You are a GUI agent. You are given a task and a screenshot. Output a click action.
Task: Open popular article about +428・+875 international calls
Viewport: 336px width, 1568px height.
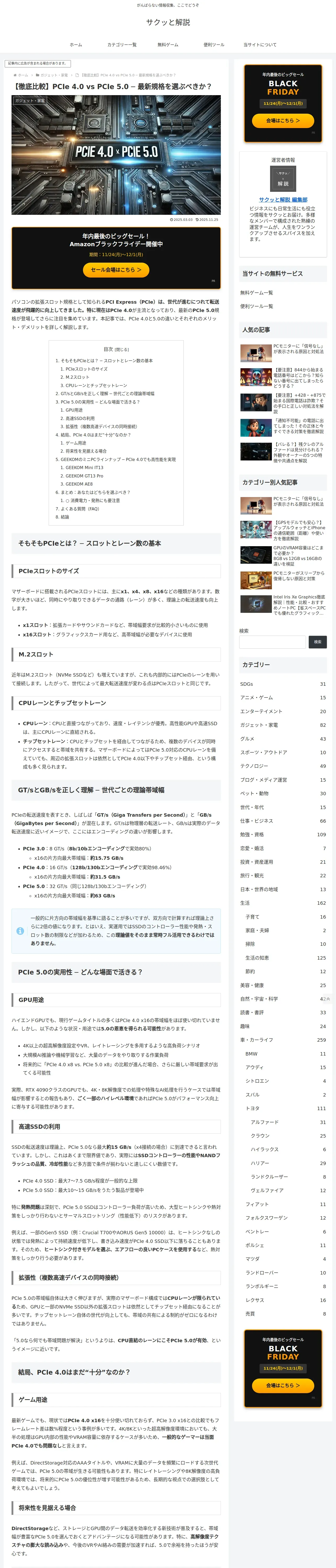tap(283, 403)
